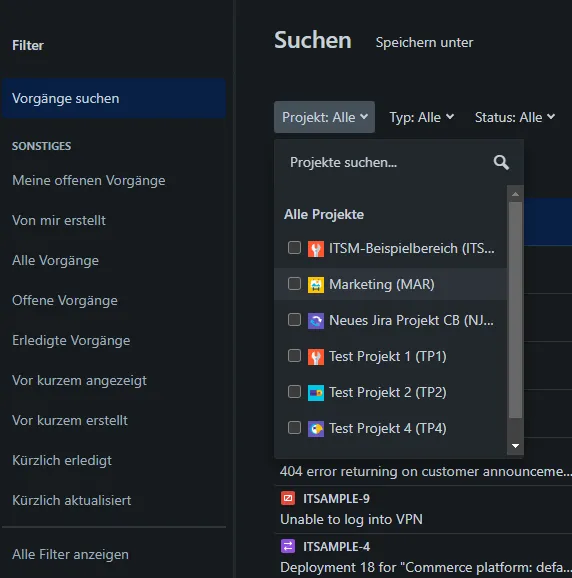Open the Typ: Alle dropdown
Image resolution: width=572 pixels, height=578 pixels.
422,117
